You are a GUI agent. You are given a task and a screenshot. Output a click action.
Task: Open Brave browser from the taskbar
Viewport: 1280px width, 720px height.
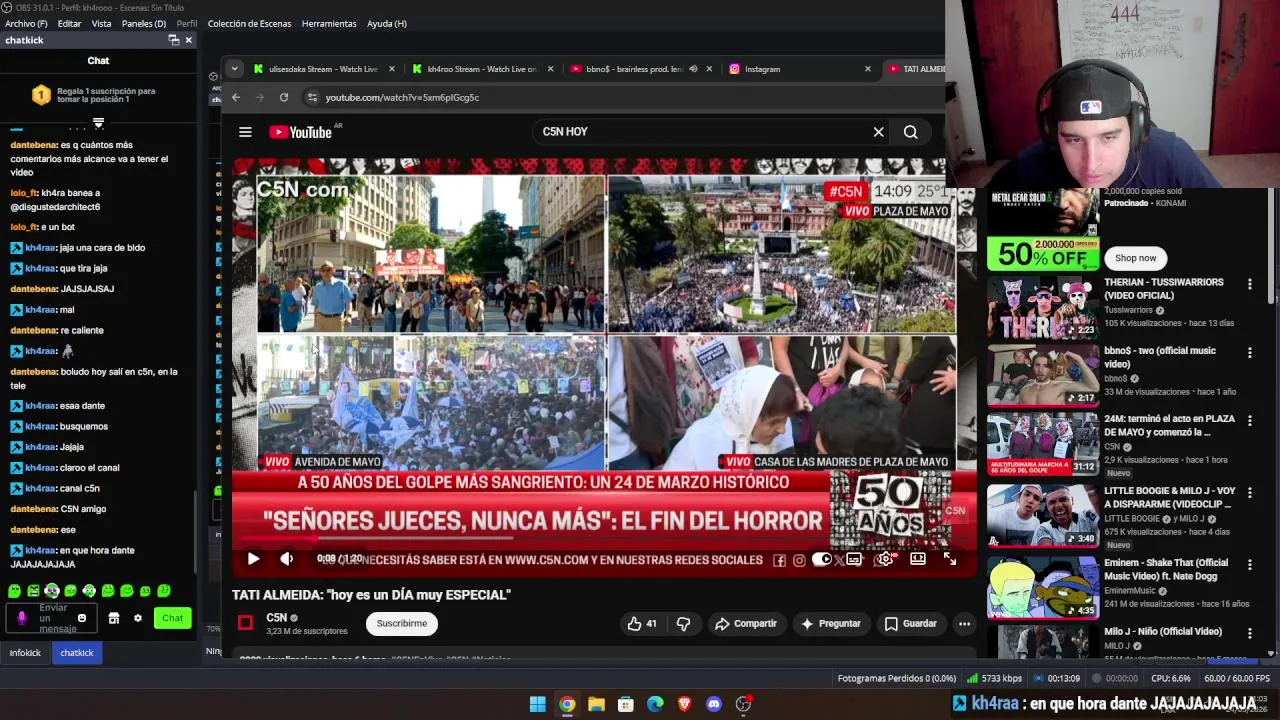click(684, 704)
